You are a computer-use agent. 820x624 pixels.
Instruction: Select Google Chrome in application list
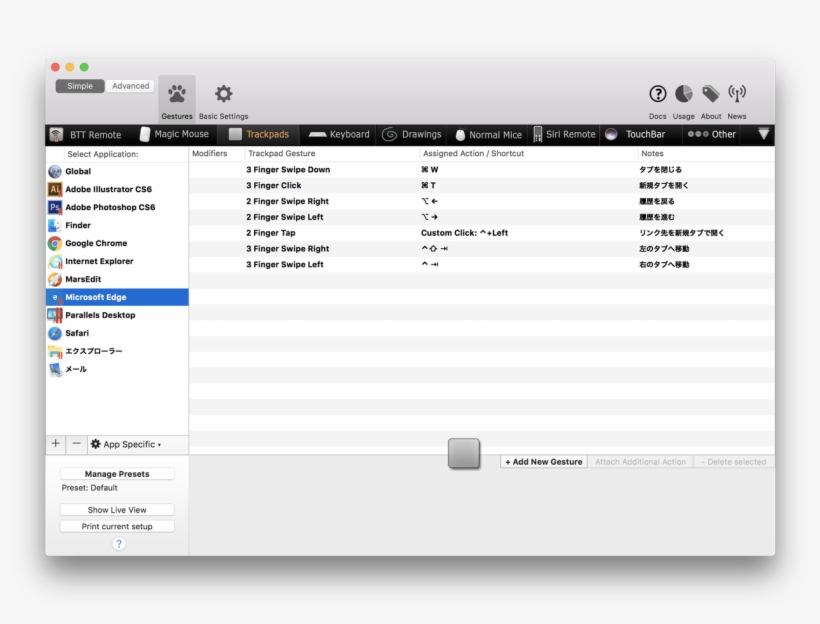[x=96, y=243]
